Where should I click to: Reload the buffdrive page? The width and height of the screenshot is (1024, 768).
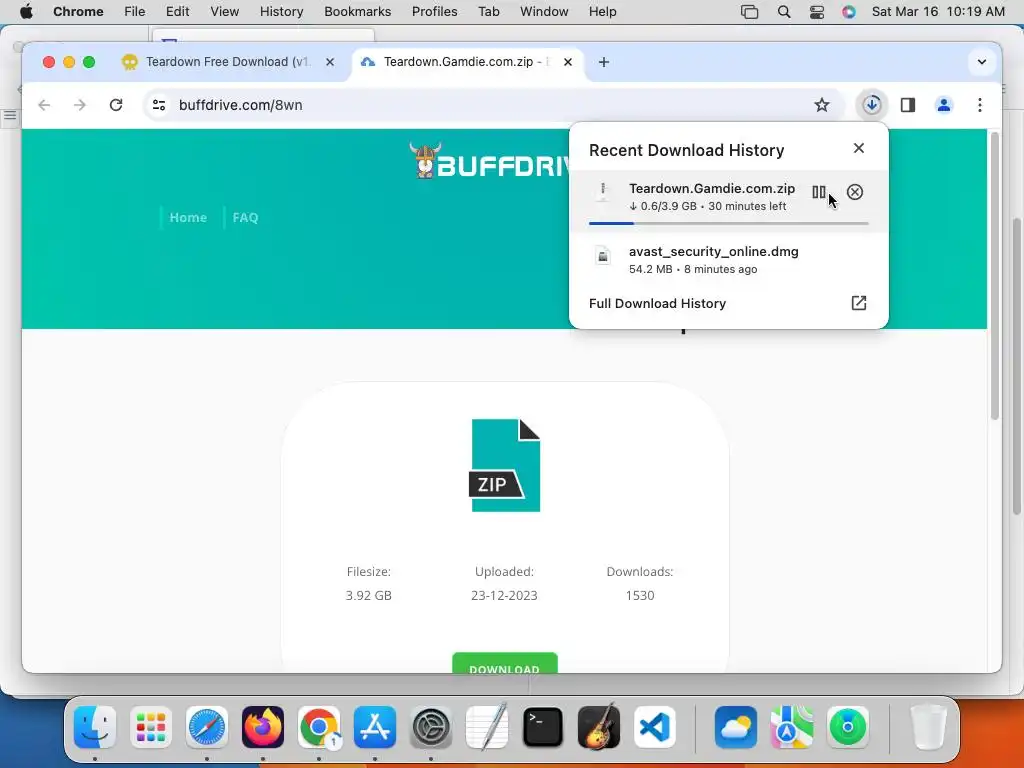point(116,104)
